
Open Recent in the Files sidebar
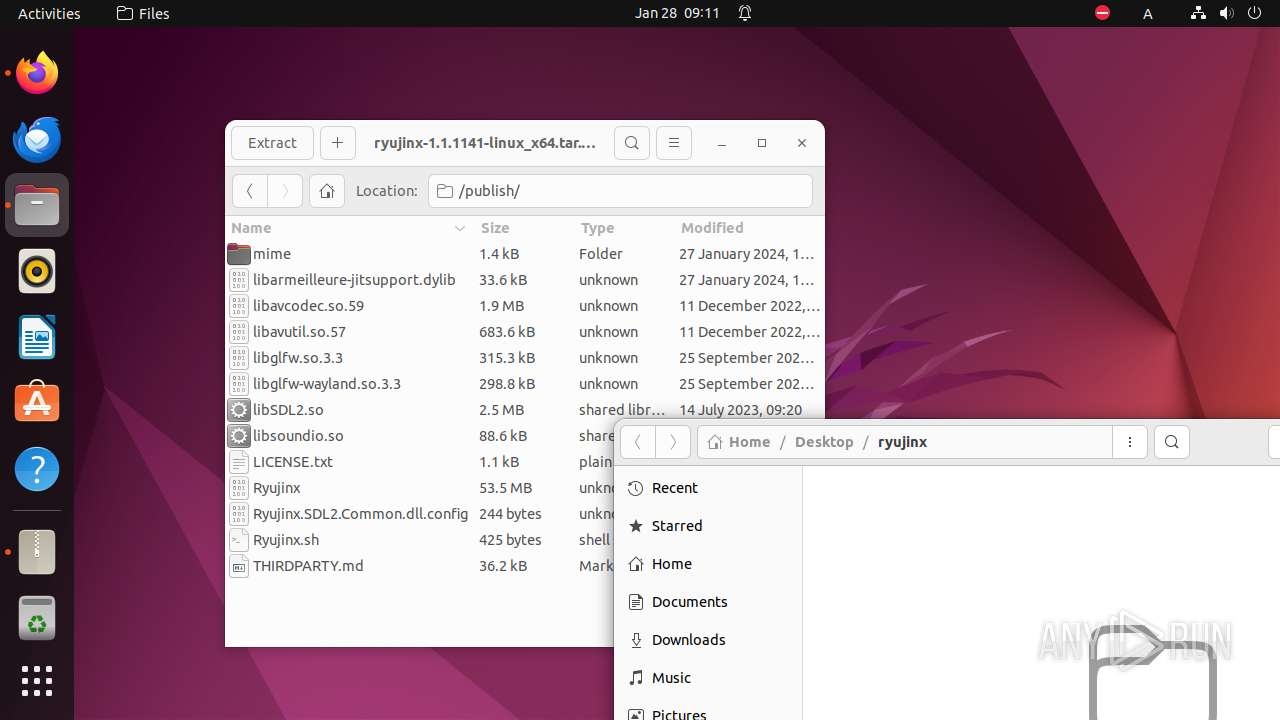[708, 488]
